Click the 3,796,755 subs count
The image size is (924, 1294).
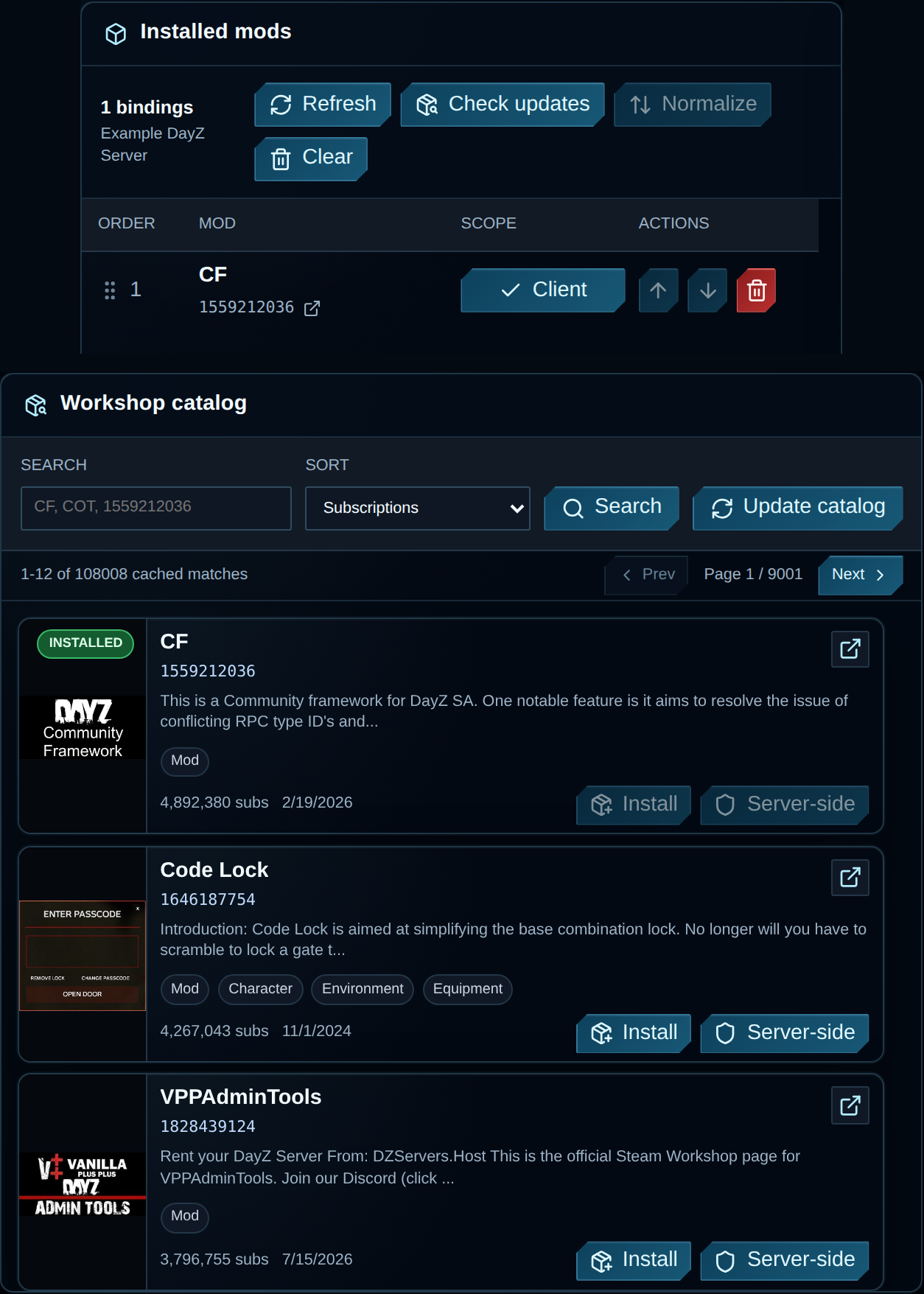214,1259
